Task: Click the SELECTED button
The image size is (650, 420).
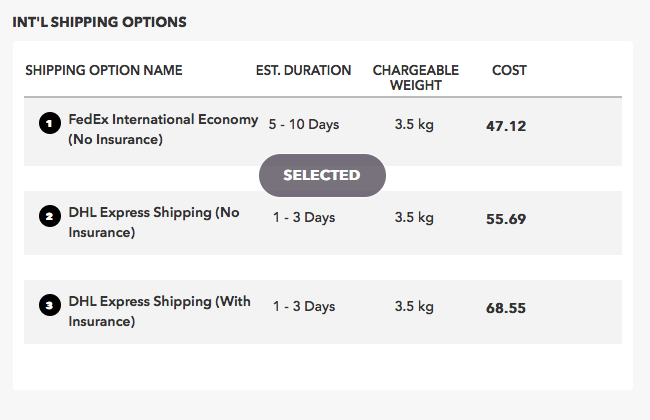Action: [322, 175]
